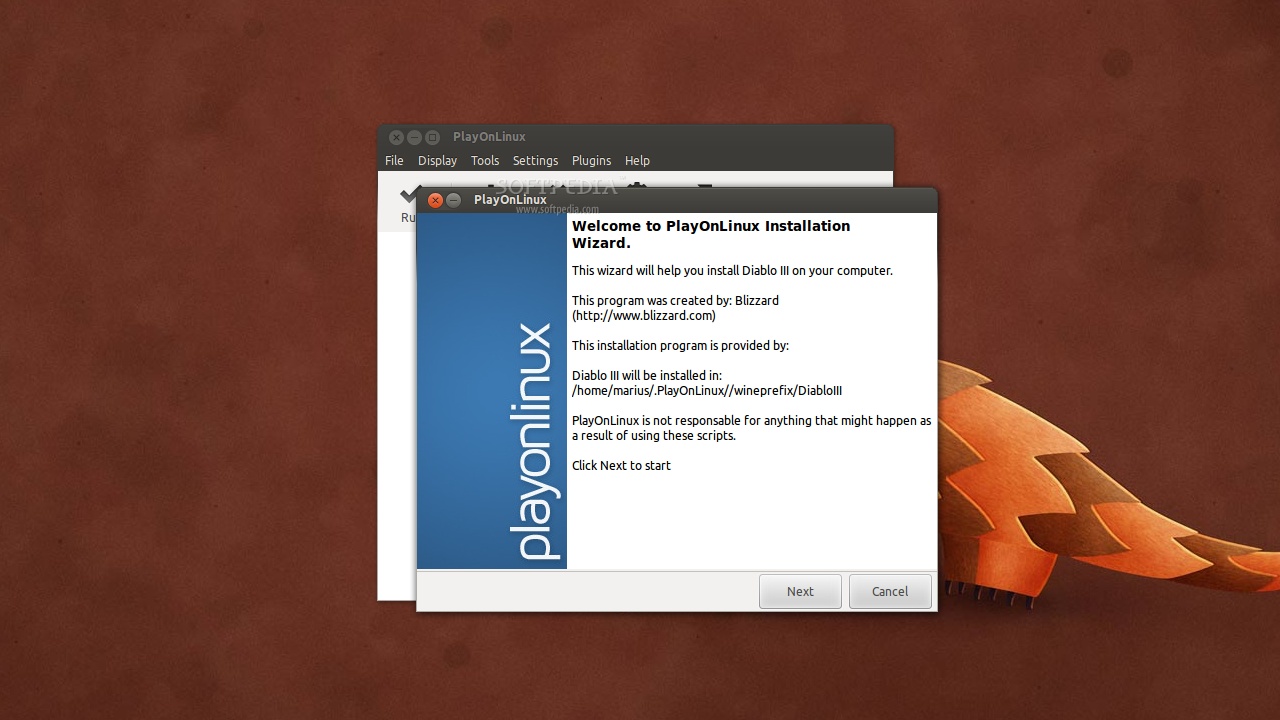The image size is (1280, 720).
Task: Click the wizard's PlayOnLinux title bar text
Action: [x=510, y=200]
